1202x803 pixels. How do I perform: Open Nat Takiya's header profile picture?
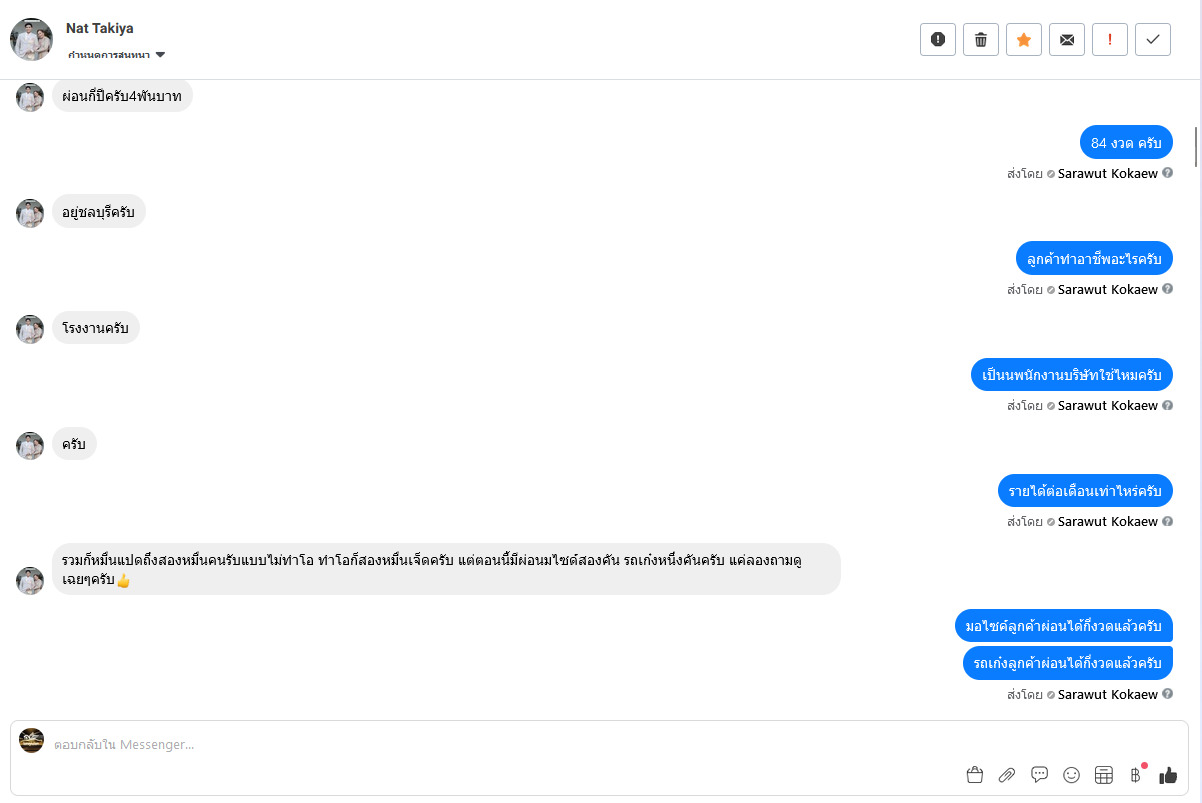31,39
